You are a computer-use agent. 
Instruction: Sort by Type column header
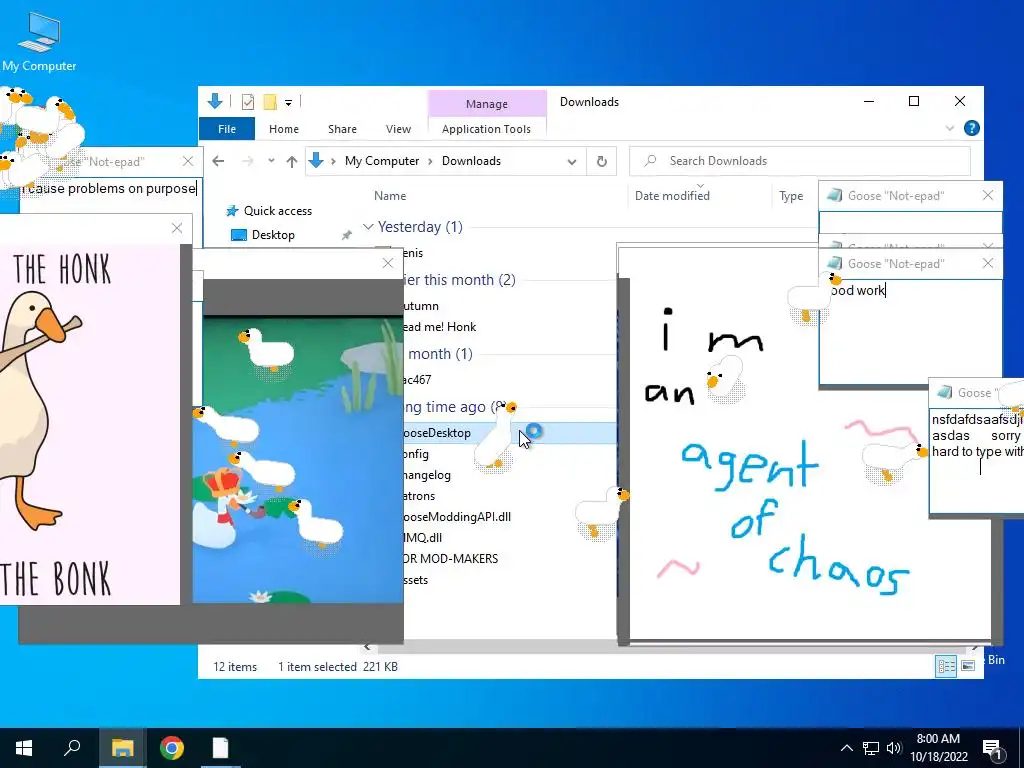791,196
